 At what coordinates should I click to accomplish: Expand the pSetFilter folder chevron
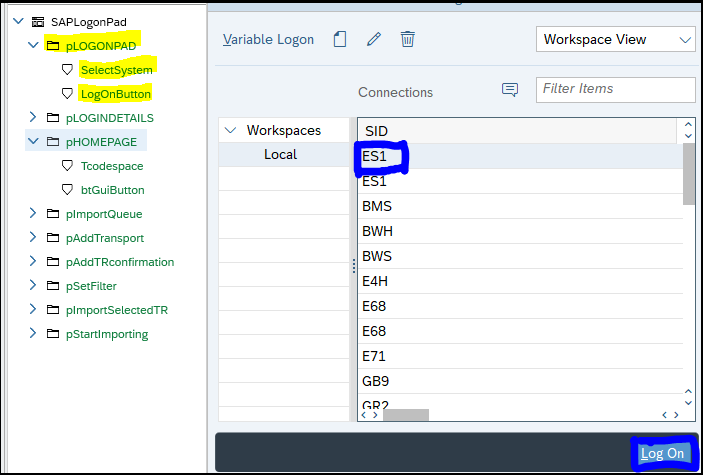[x=33, y=285]
